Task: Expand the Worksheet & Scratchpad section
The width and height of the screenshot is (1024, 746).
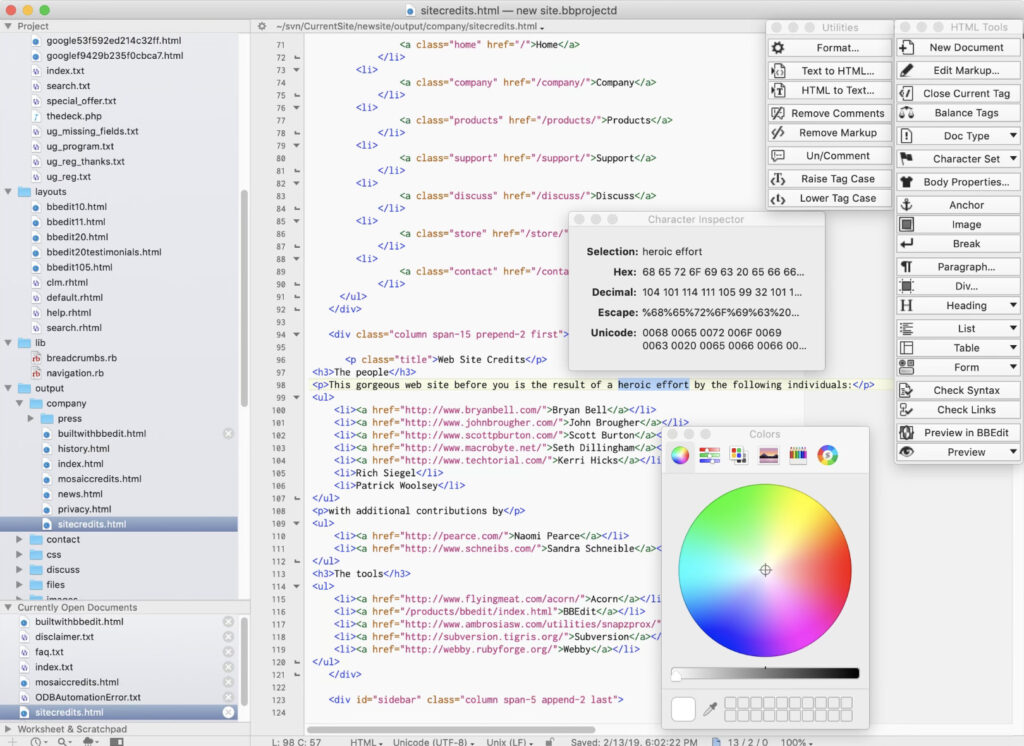Action: pos(9,730)
